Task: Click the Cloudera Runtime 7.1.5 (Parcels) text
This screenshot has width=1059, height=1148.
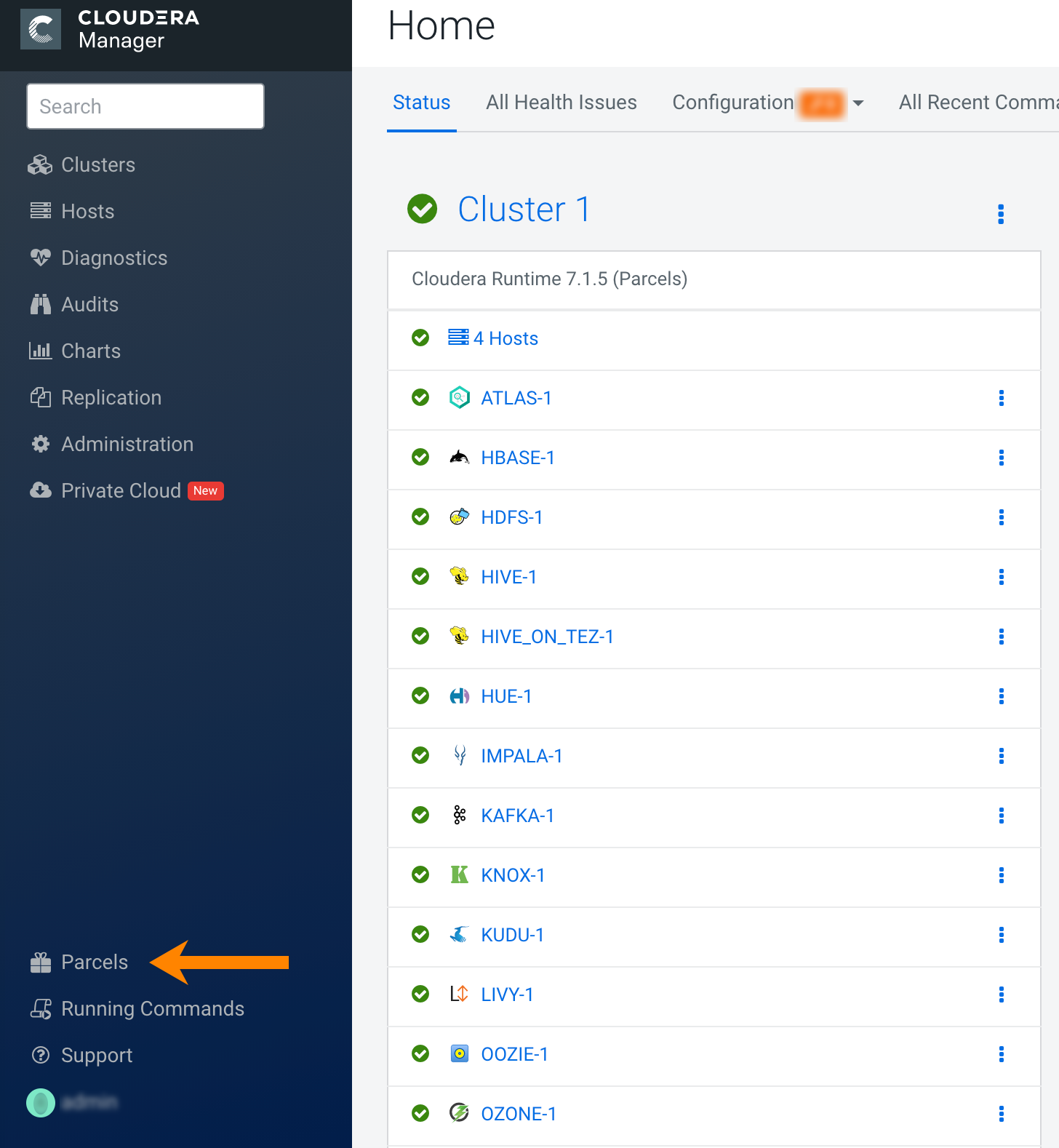Action: pyautogui.click(x=550, y=279)
